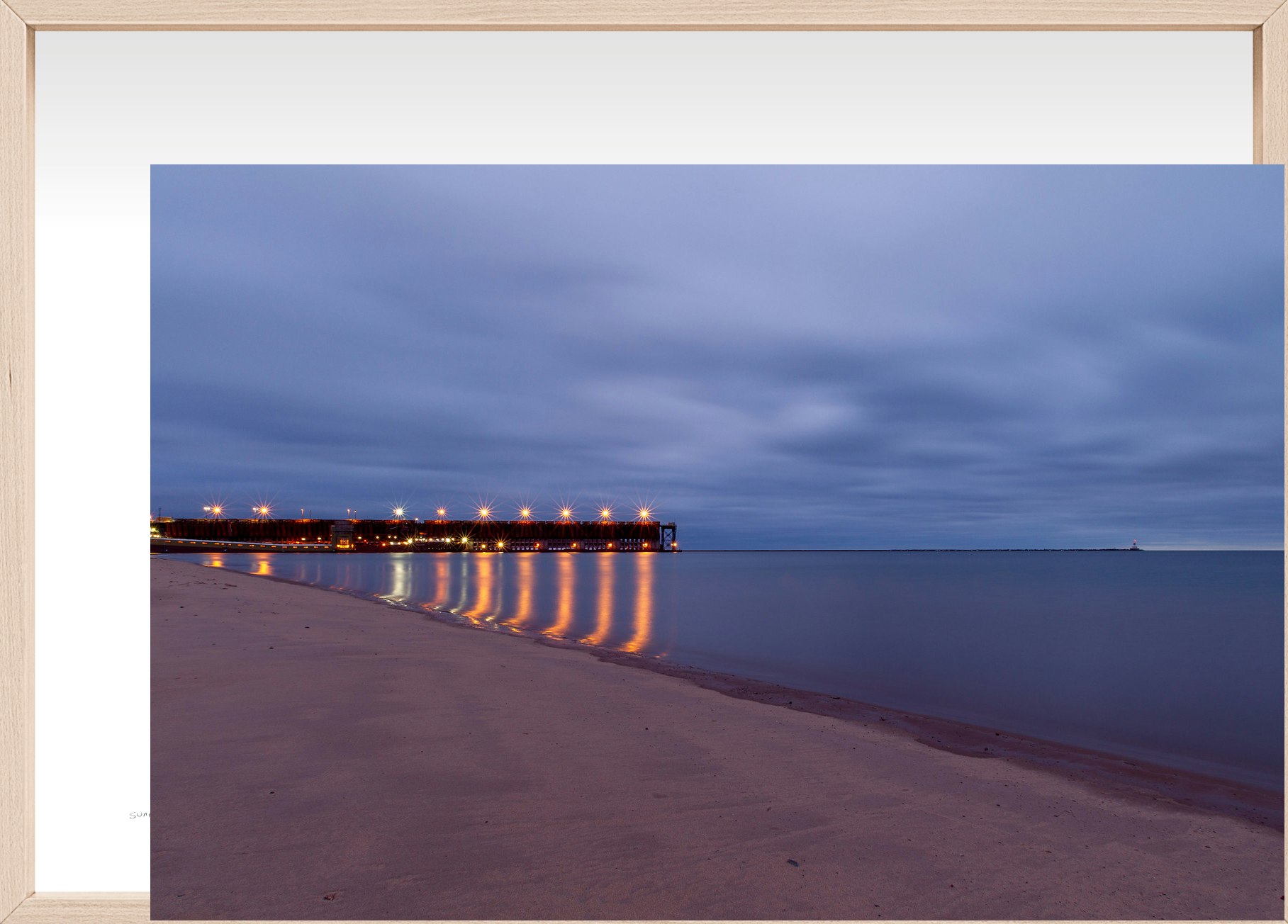Click the handwritten signature on the white mat

point(140,816)
